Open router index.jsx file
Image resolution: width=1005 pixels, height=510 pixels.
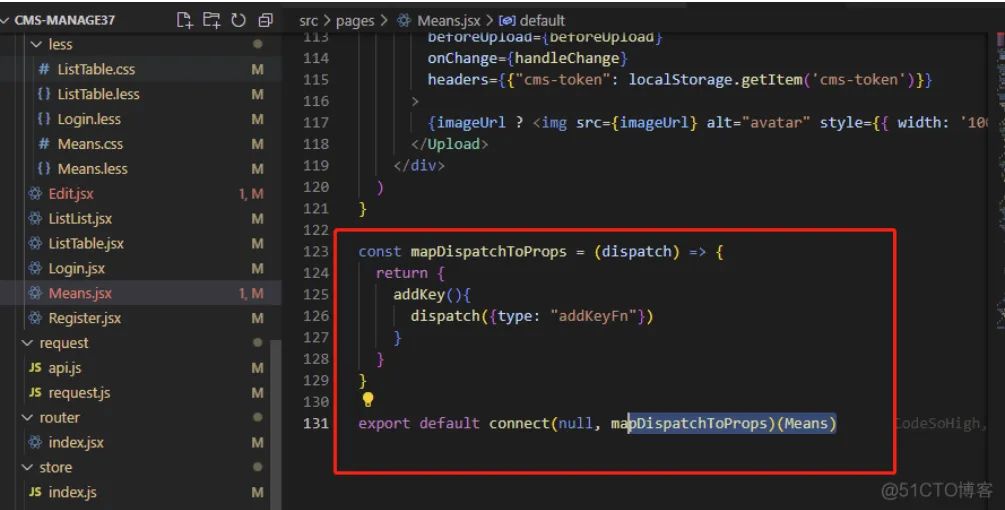(76, 443)
